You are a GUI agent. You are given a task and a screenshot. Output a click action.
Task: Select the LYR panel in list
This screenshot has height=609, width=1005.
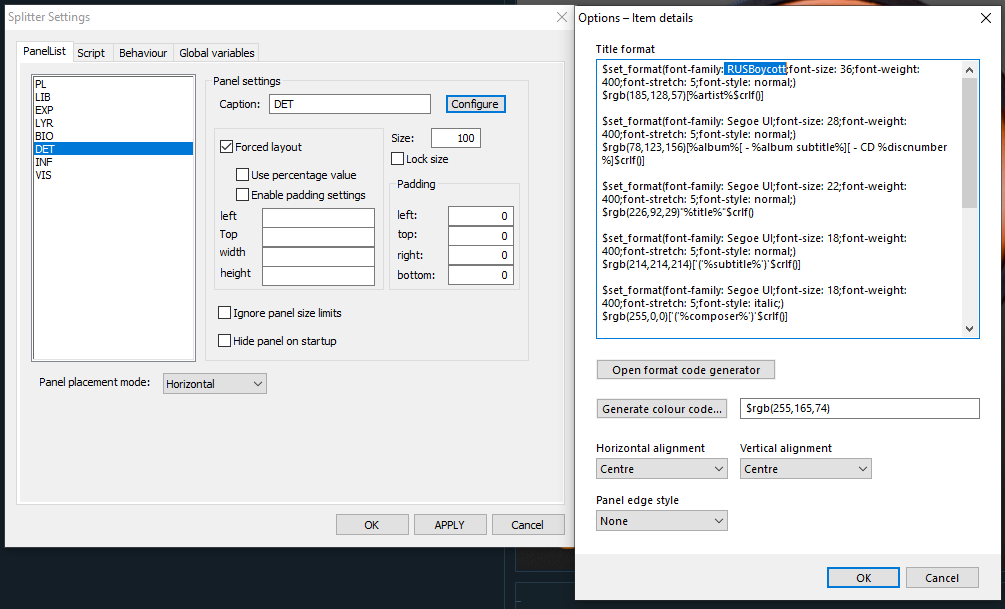[44, 122]
